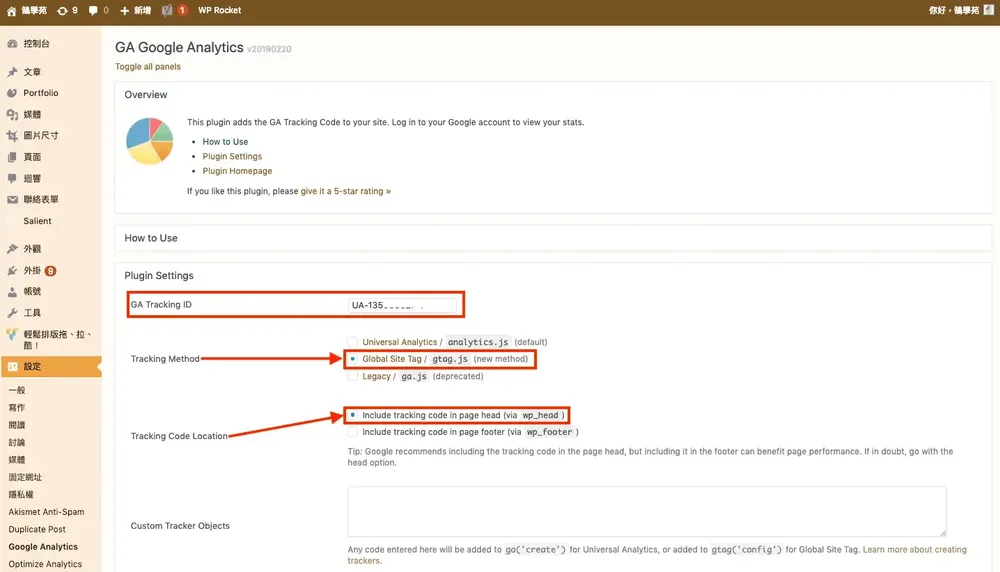Image resolution: width=1000 pixels, height=572 pixels.
Task: Open Permalinks settings submenu item
Action: pos(26,478)
